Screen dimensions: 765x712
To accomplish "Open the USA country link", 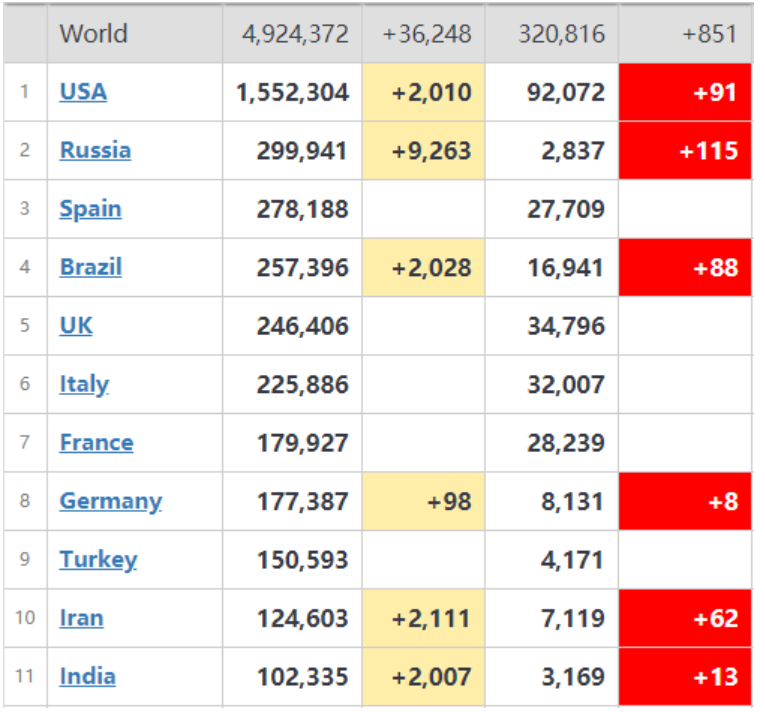I will pyautogui.click(x=83, y=92).
